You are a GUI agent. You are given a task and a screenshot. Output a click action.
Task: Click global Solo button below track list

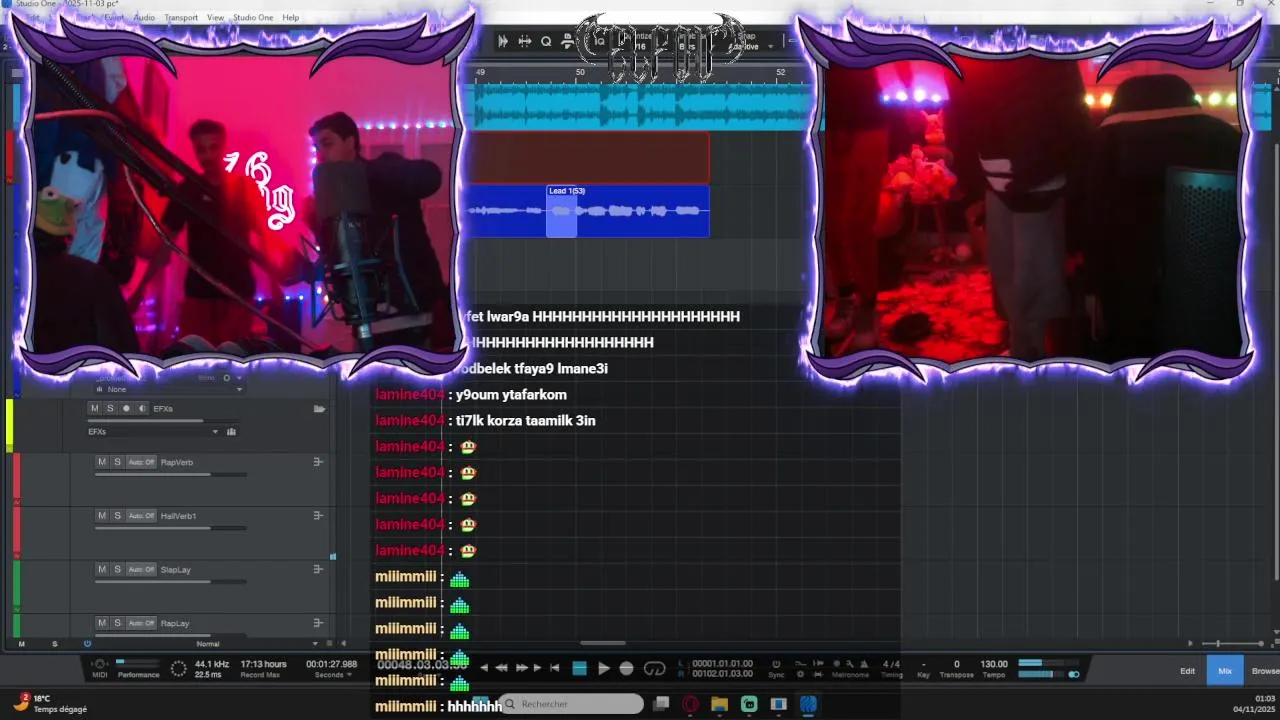pos(55,644)
